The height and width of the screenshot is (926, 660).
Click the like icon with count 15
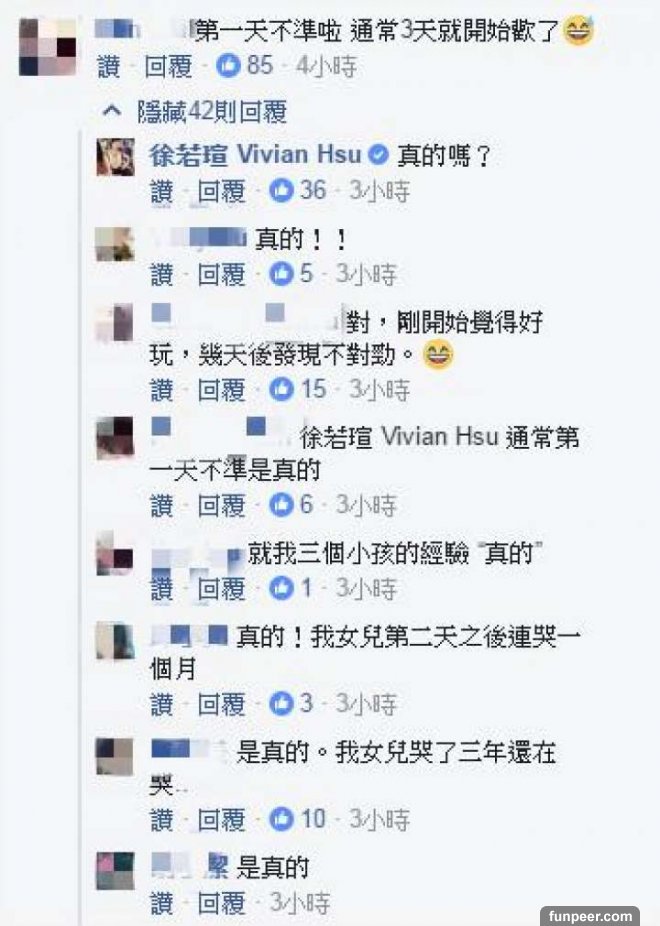coord(281,389)
